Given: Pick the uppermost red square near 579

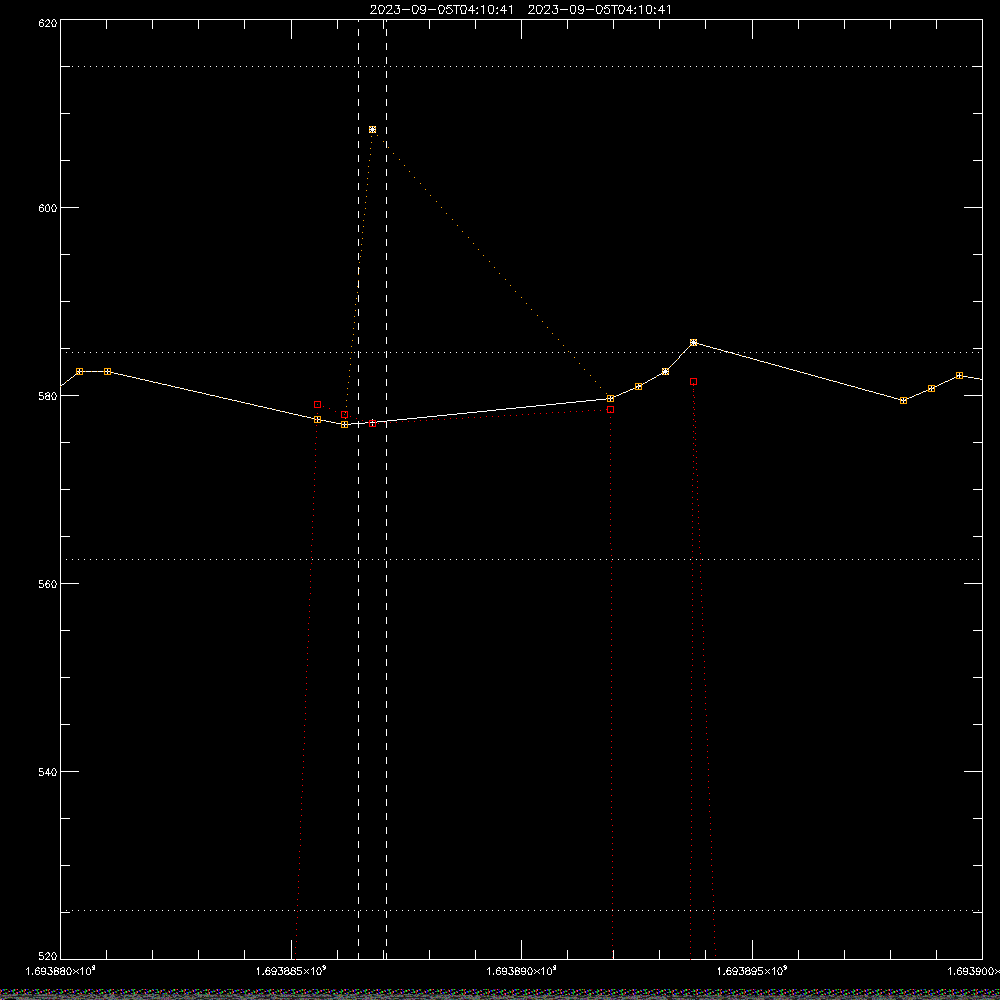Looking at the screenshot, I should pos(318,404).
